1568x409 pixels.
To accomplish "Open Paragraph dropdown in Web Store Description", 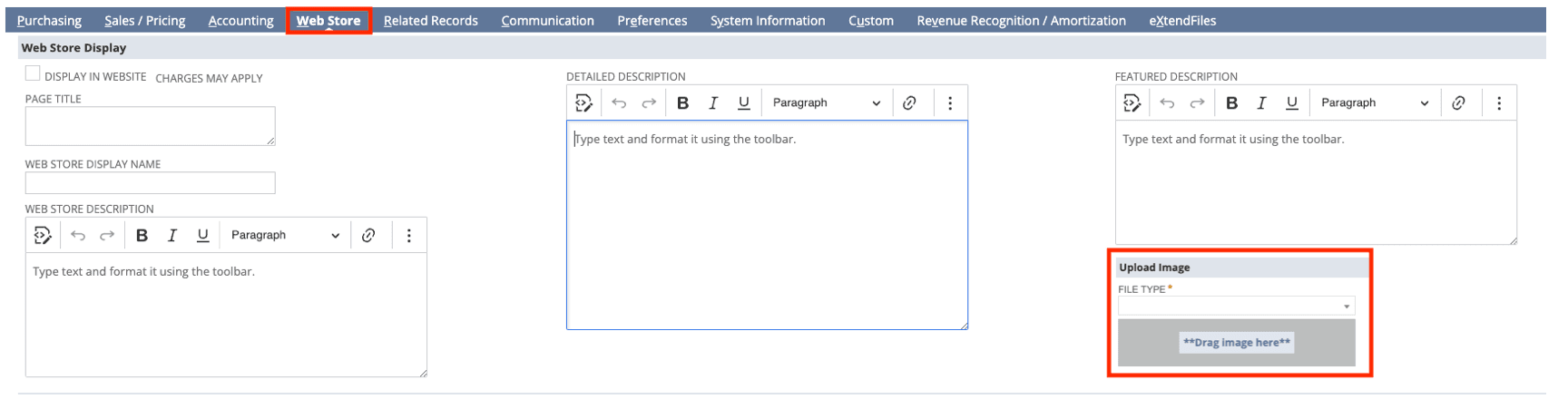I will pos(285,236).
